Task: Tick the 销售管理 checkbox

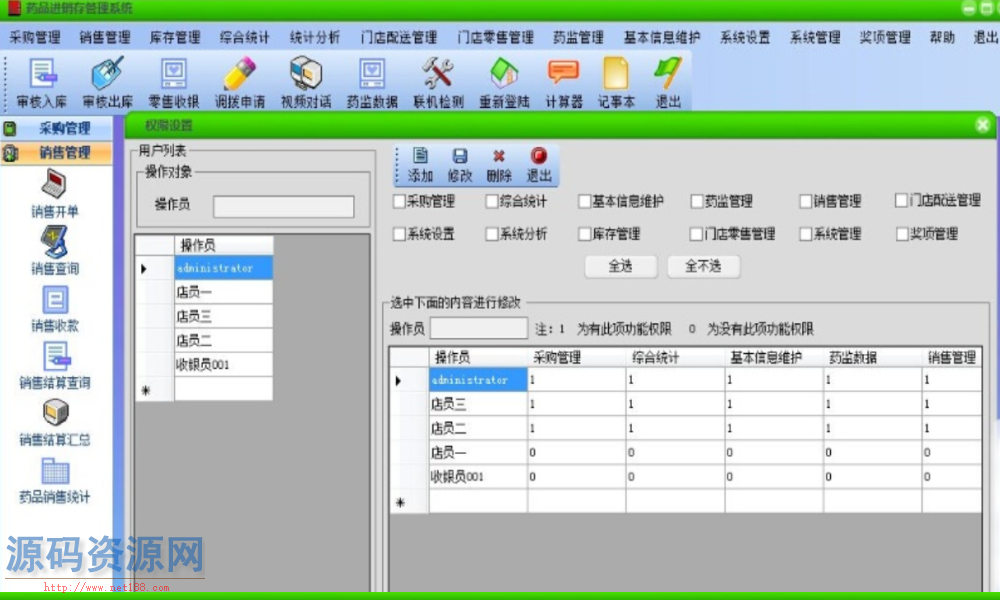Action: pos(805,201)
